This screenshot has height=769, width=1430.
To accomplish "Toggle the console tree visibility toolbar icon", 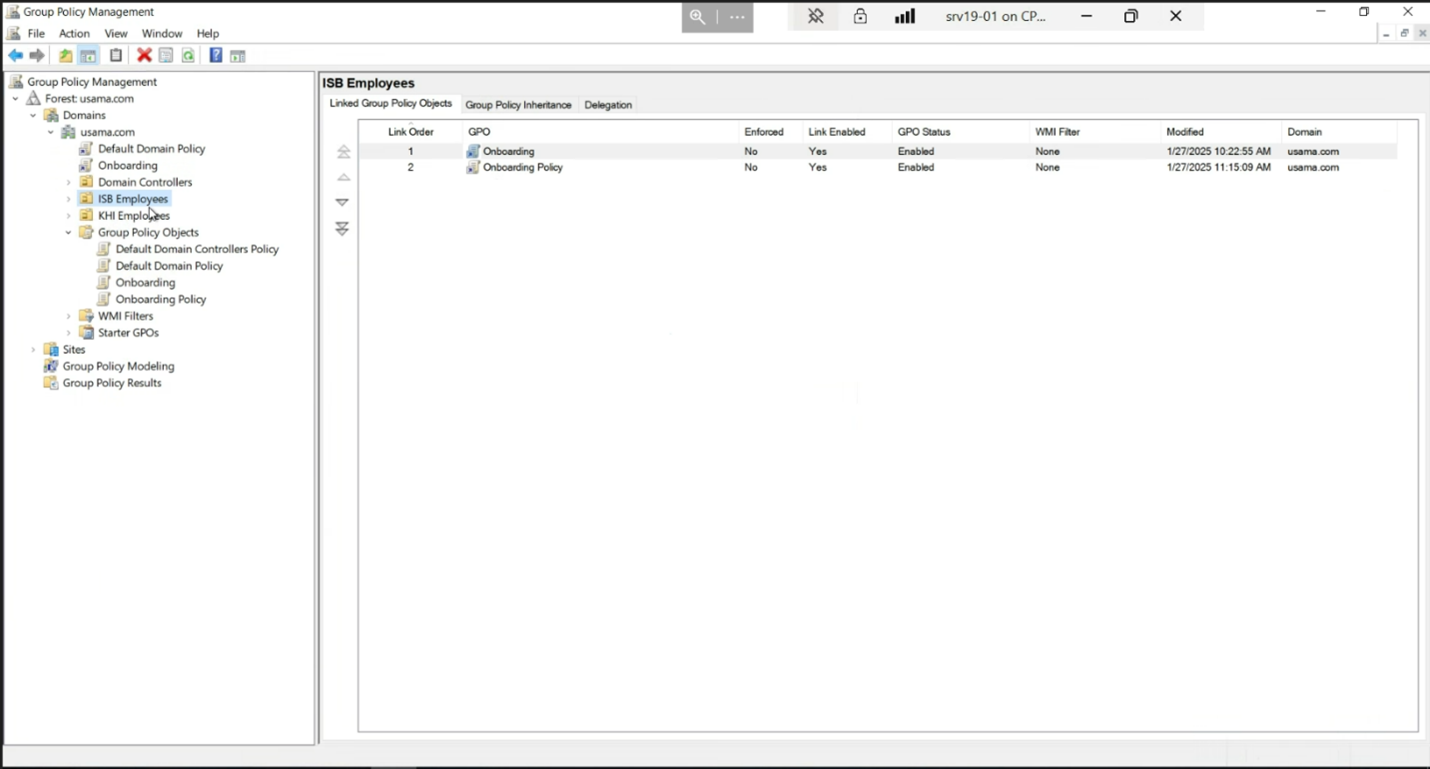I will [88, 55].
